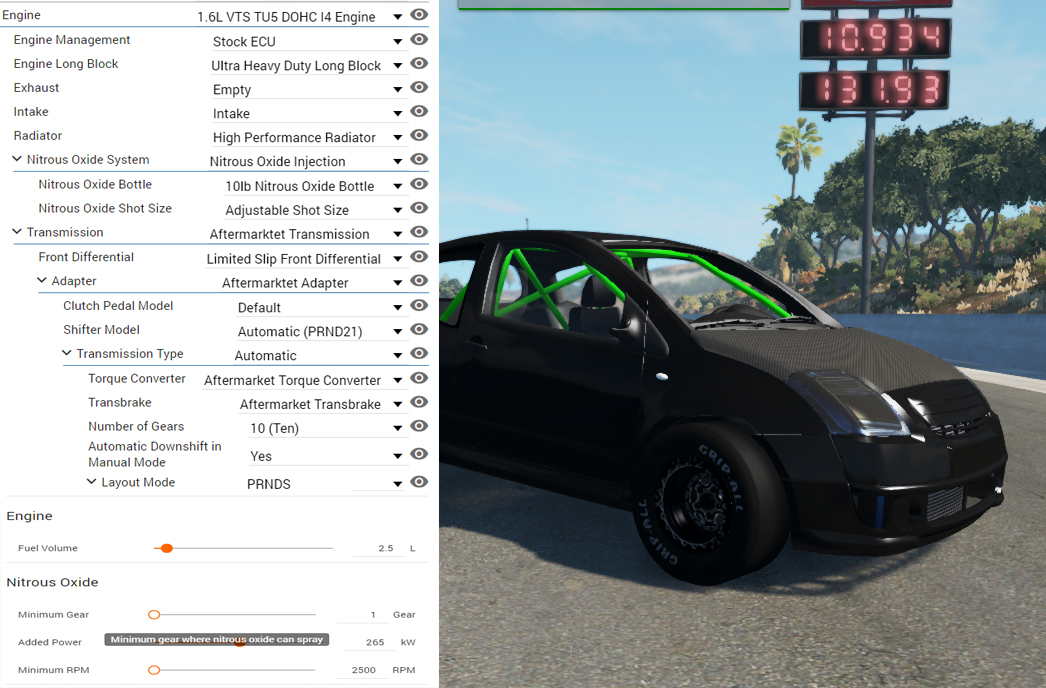Screen dimensions: 1046x688
Task: Click the Minimum Gear value field
Action: (364, 615)
